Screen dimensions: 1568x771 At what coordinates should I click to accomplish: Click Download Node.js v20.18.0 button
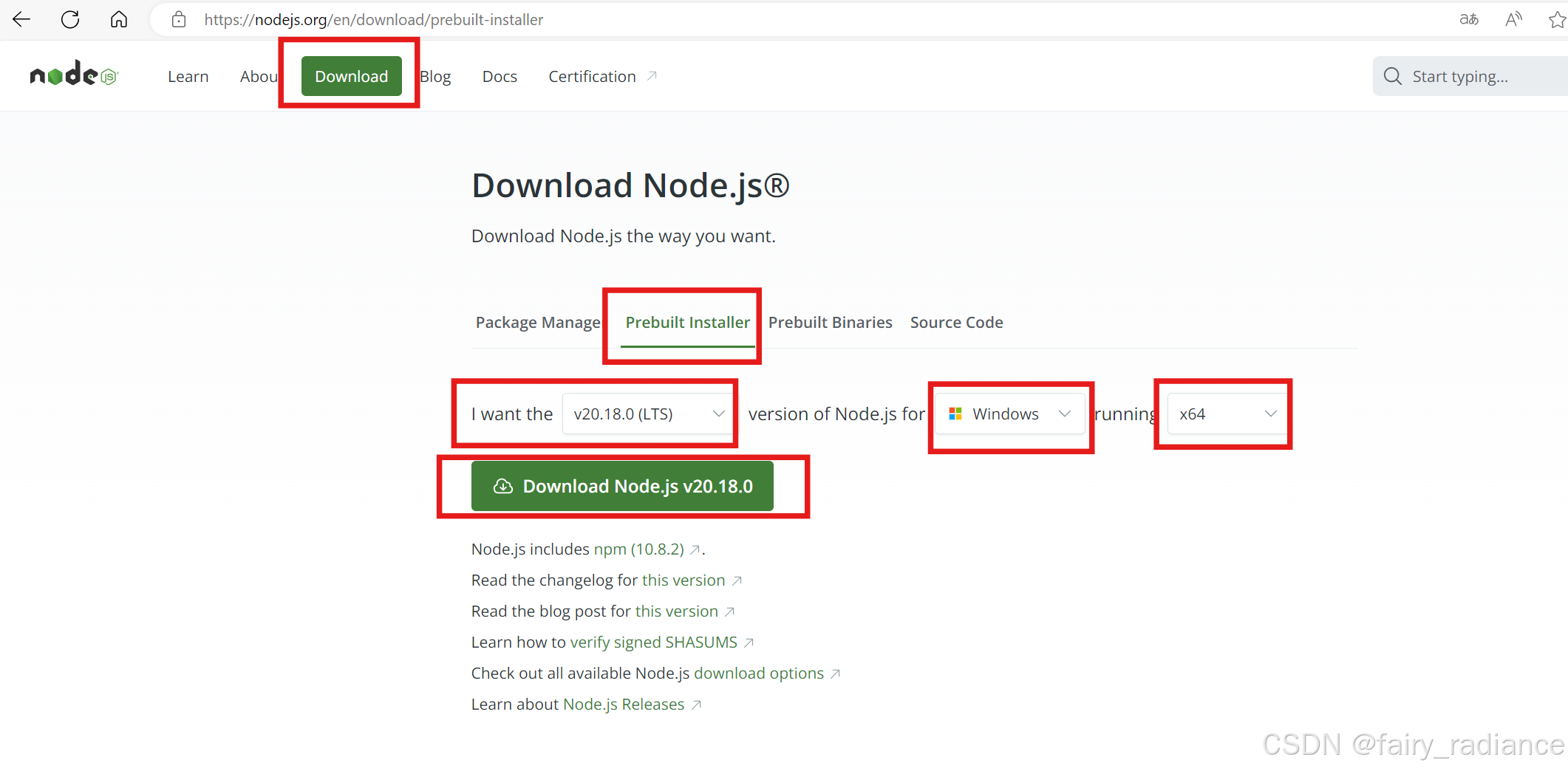tap(622, 486)
